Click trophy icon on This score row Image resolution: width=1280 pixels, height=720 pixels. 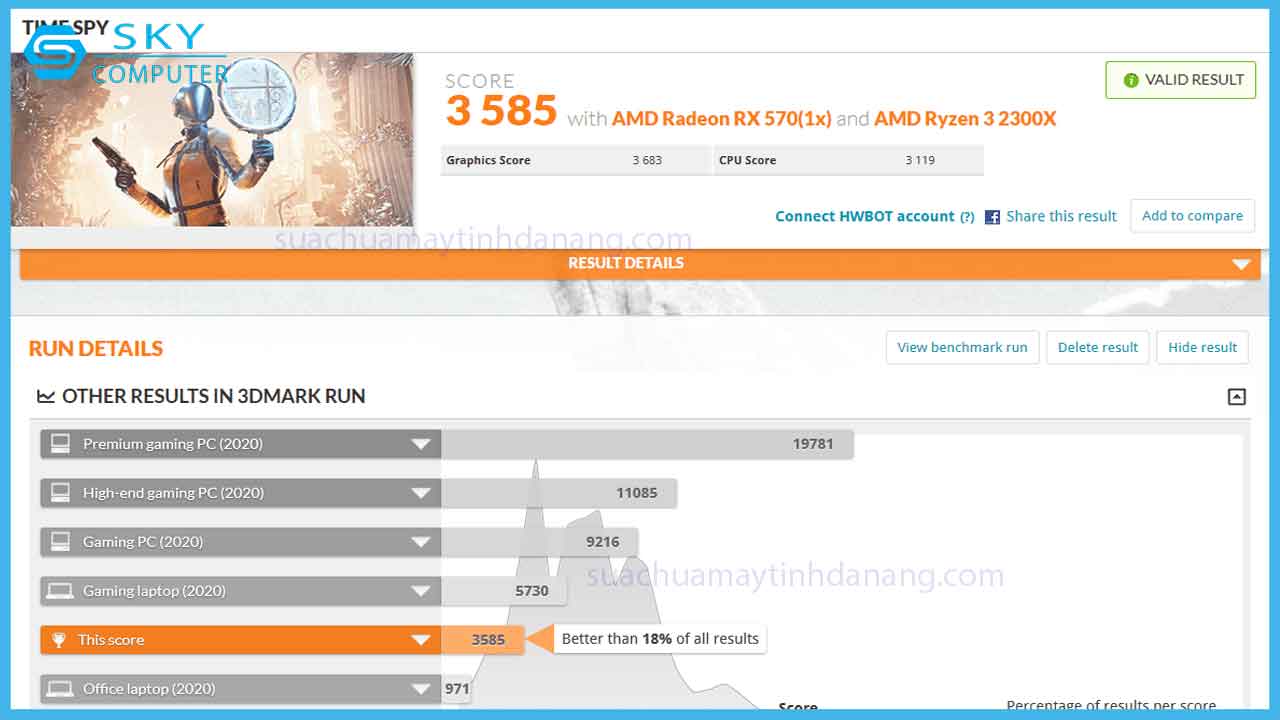59,640
